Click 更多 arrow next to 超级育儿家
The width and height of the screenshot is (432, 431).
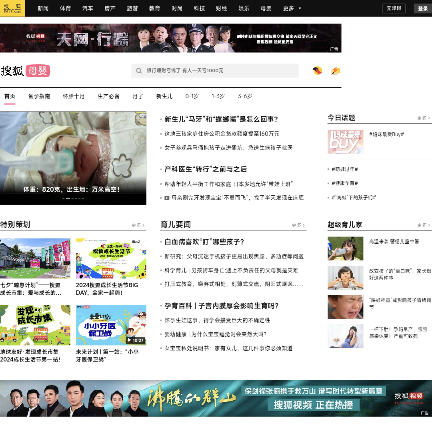click(x=424, y=225)
